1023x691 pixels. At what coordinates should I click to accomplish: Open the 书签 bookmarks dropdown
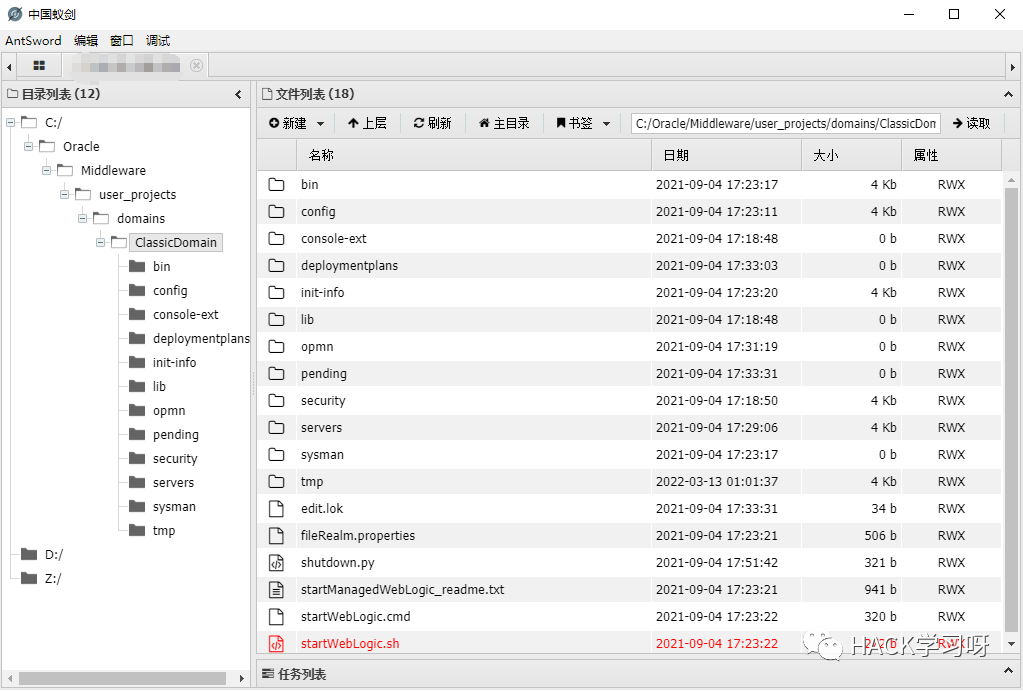(x=583, y=123)
